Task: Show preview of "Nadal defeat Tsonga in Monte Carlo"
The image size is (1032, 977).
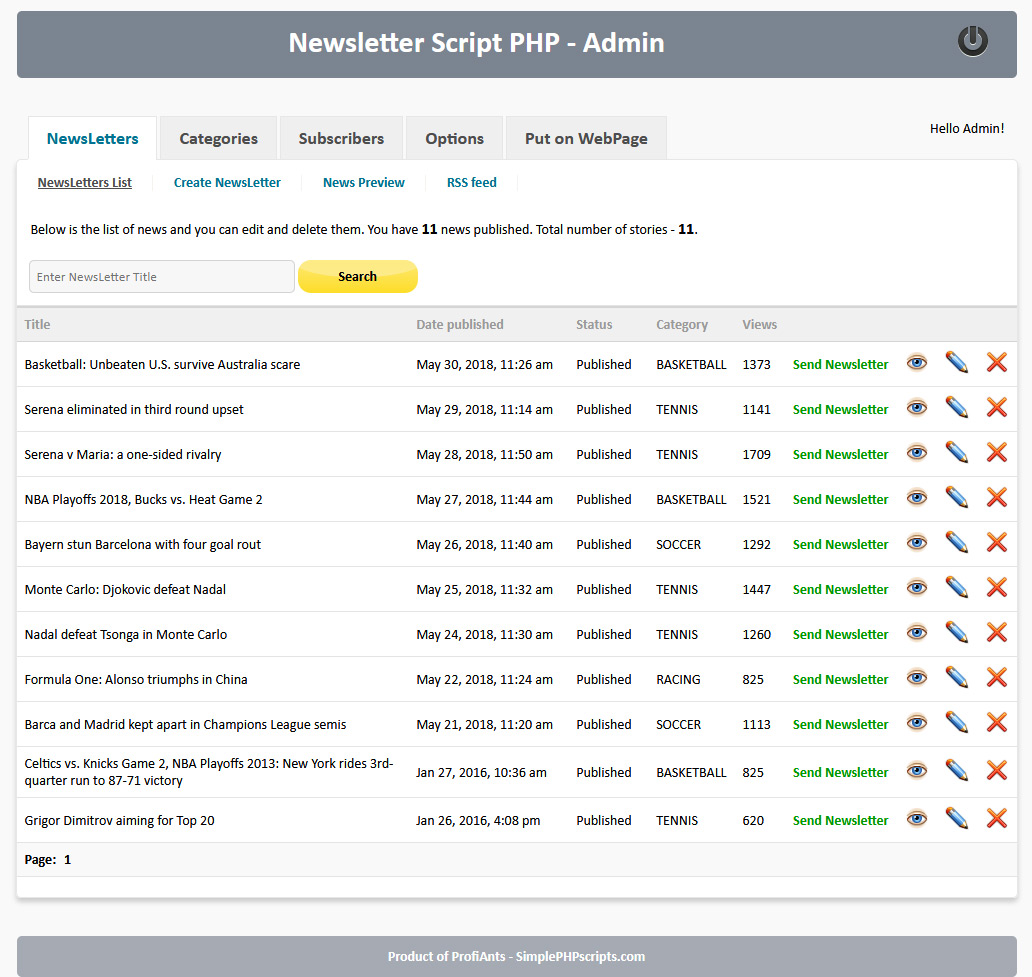Action: tap(916, 632)
